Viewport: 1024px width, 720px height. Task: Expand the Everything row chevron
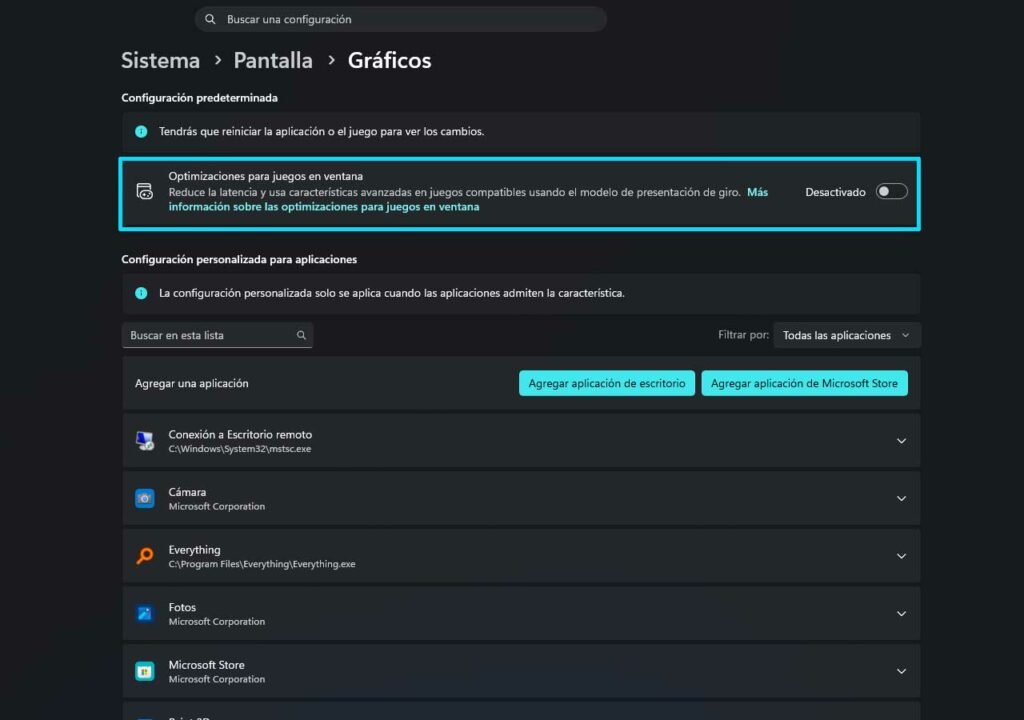[x=901, y=556]
